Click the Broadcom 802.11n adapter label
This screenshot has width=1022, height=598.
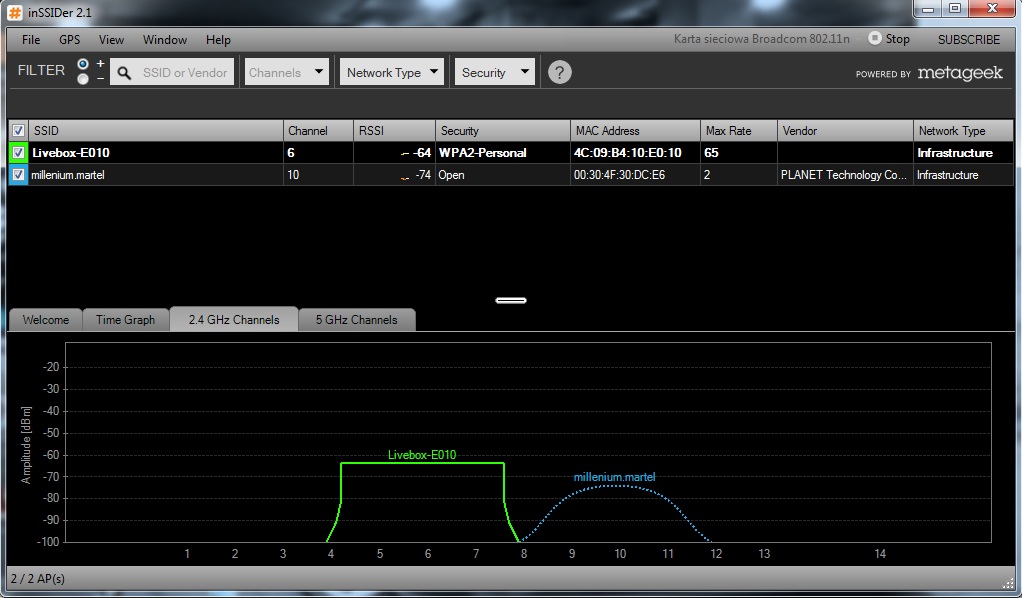[x=762, y=38]
